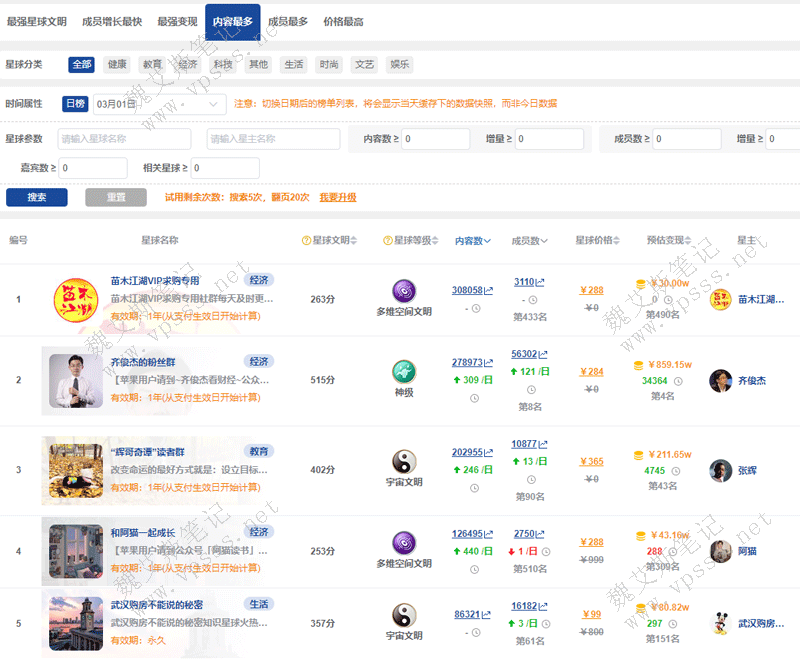Open the 武汉购房不能说的秘密 thumbnail

click(74, 623)
